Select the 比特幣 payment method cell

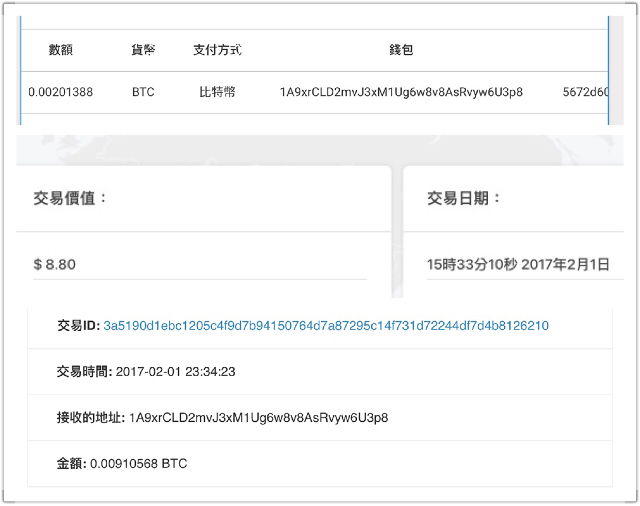click(x=217, y=92)
